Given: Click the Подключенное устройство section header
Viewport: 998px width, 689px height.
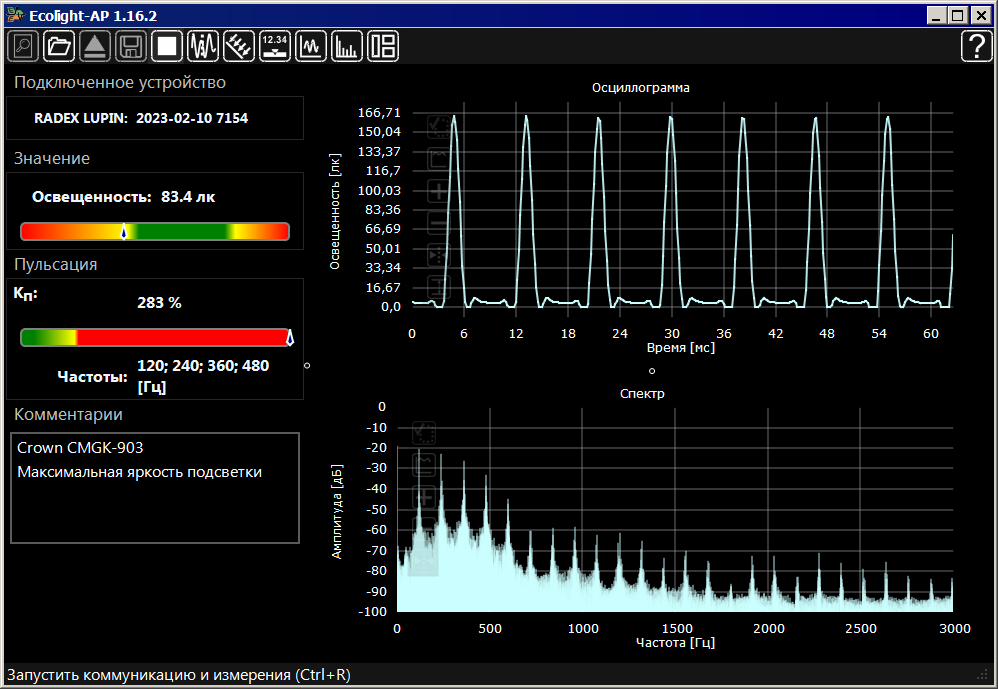Looking at the screenshot, I should (x=120, y=83).
